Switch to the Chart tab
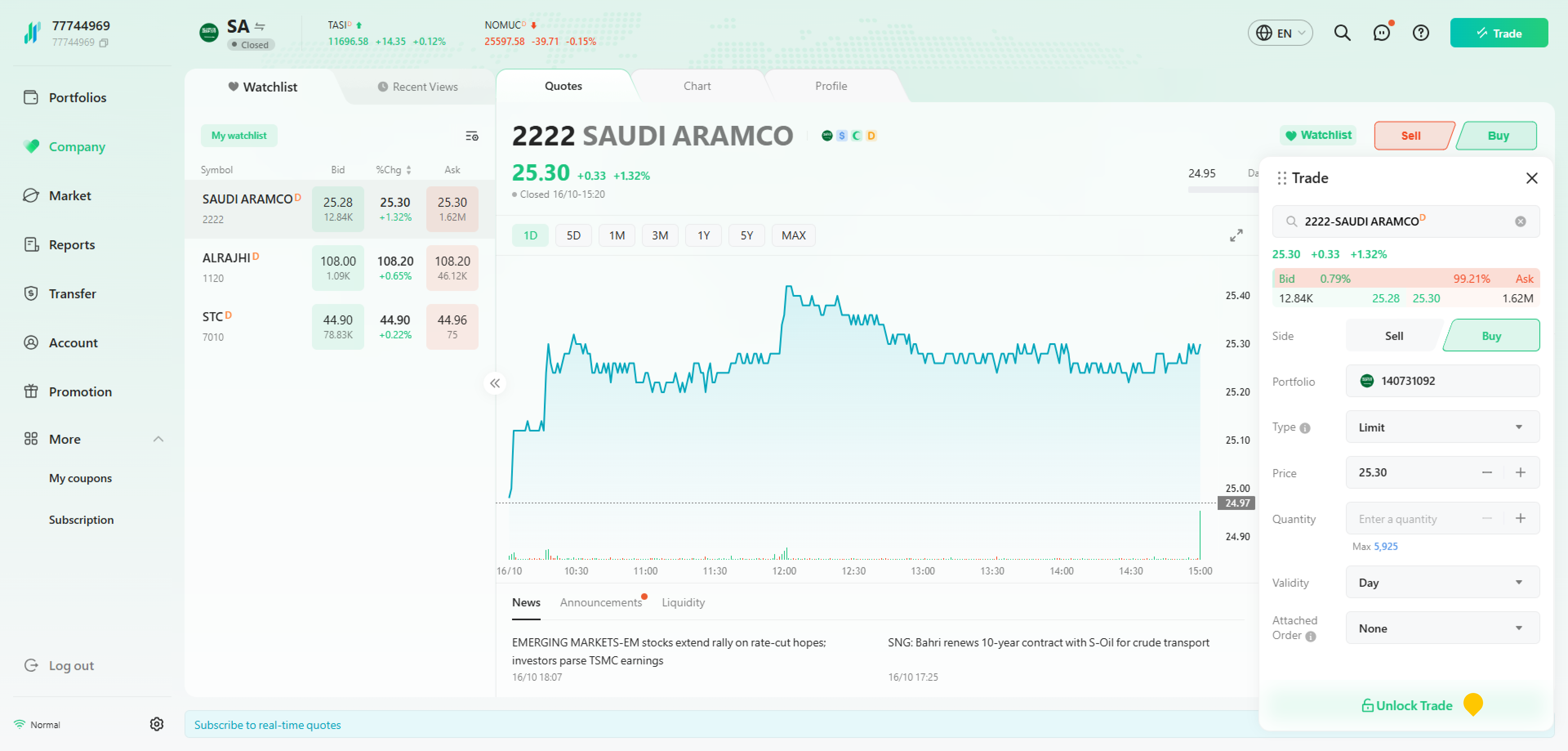This screenshot has height=751, width=1568. 696,86
